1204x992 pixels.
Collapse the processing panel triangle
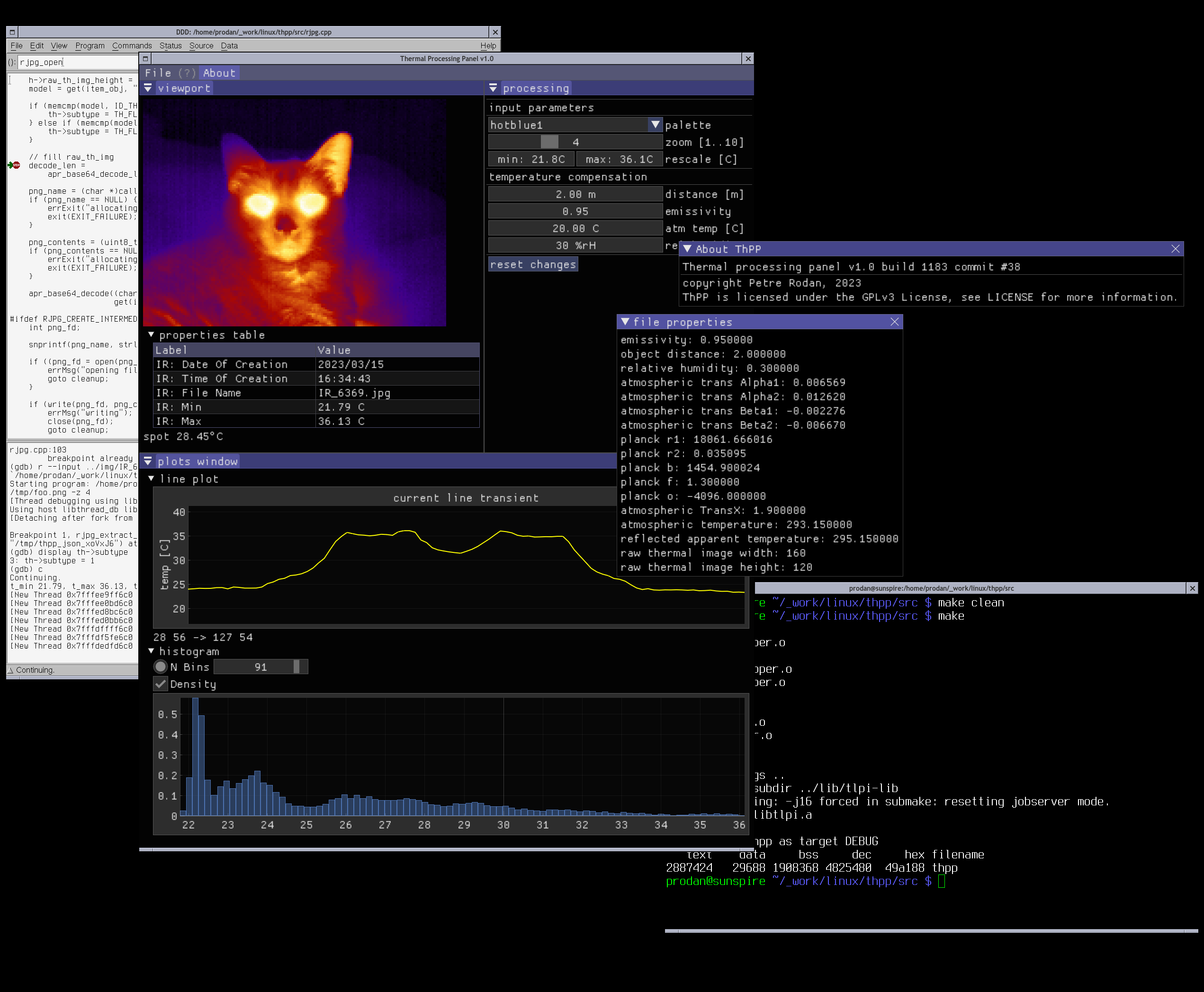tap(493, 88)
